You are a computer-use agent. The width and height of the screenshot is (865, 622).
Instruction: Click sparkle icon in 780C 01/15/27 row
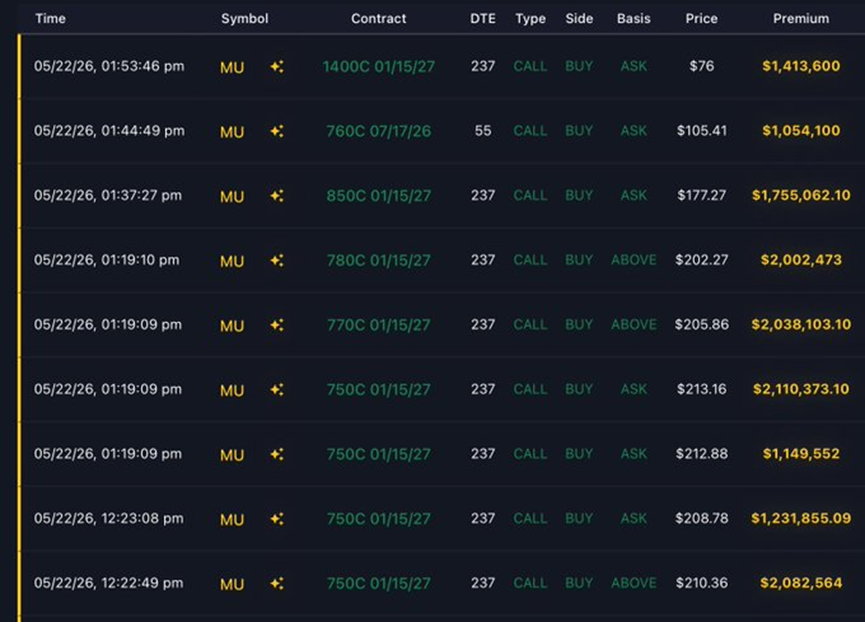coord(277,260)
